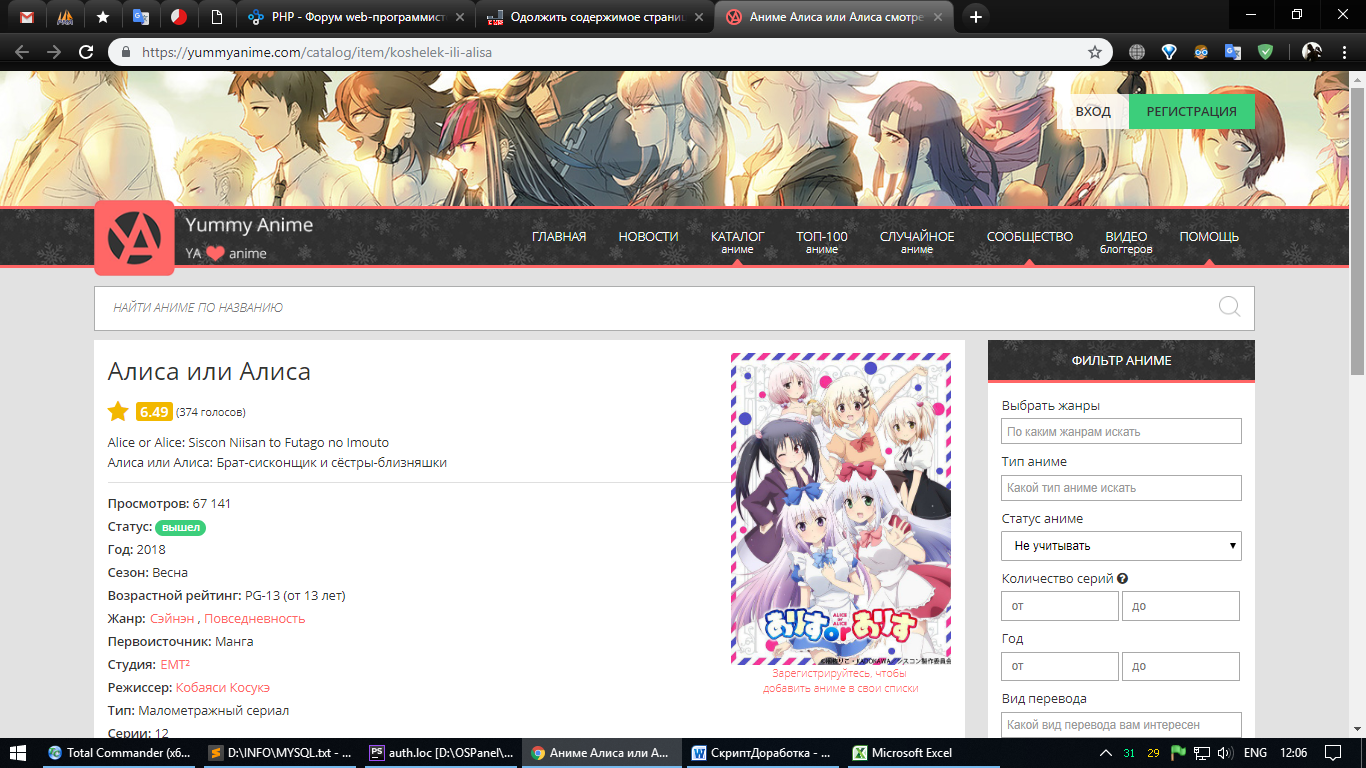Open the Повседневность genre link
This screenshot has width=1366, height=768.
tap(254, 618)
